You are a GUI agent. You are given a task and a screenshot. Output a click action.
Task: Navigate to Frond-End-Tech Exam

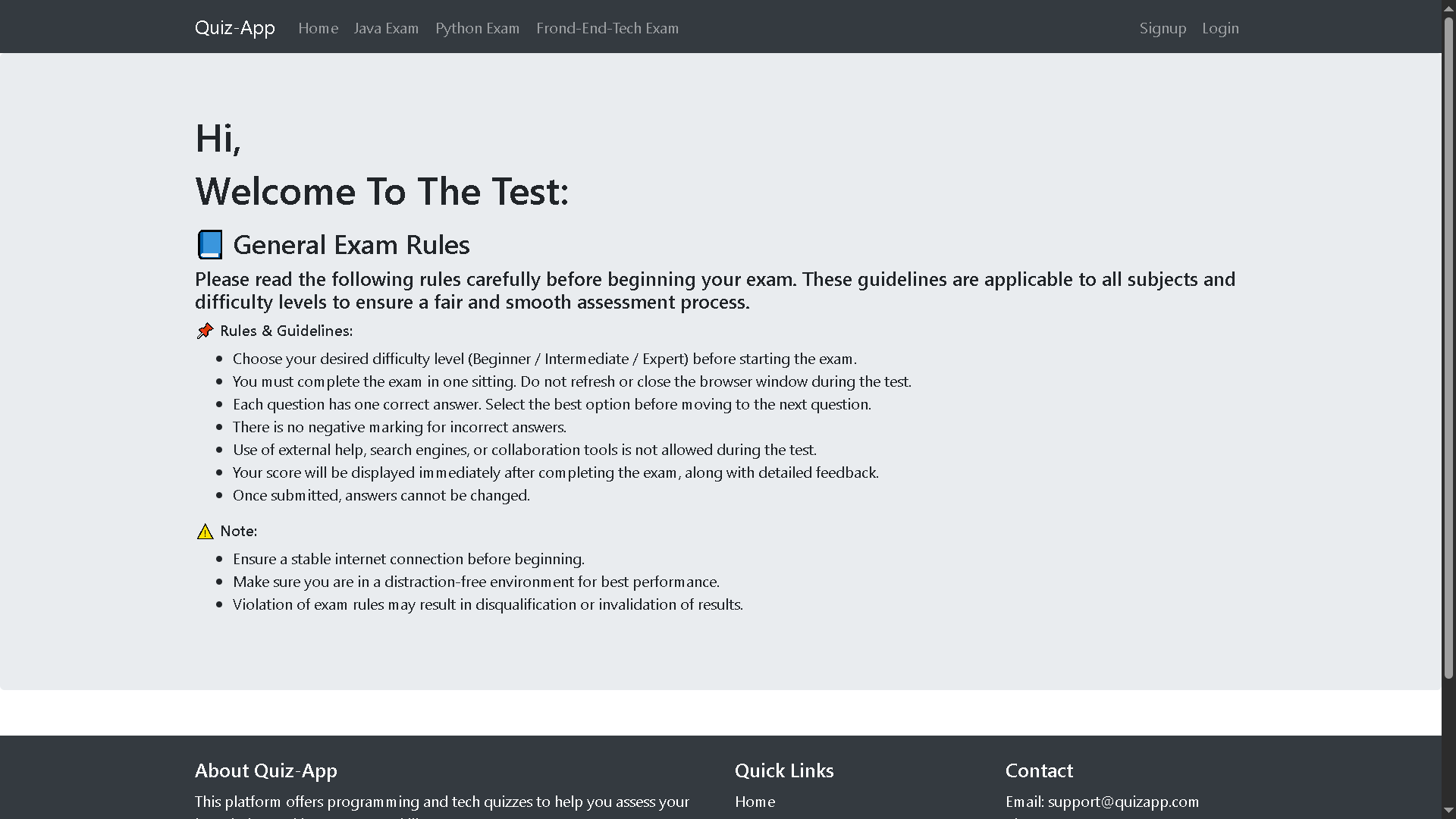(607, 28)
